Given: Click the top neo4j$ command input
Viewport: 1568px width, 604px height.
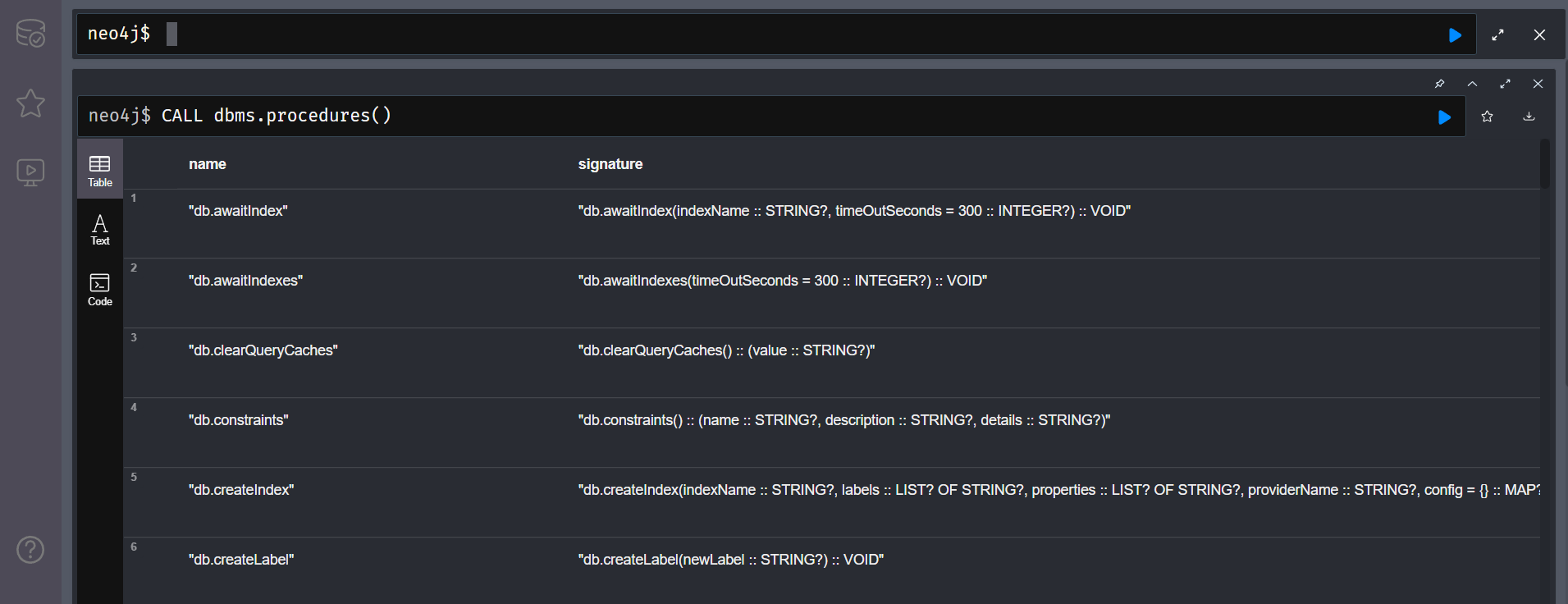Looking at the screenshot, I should tap(776, 34).
